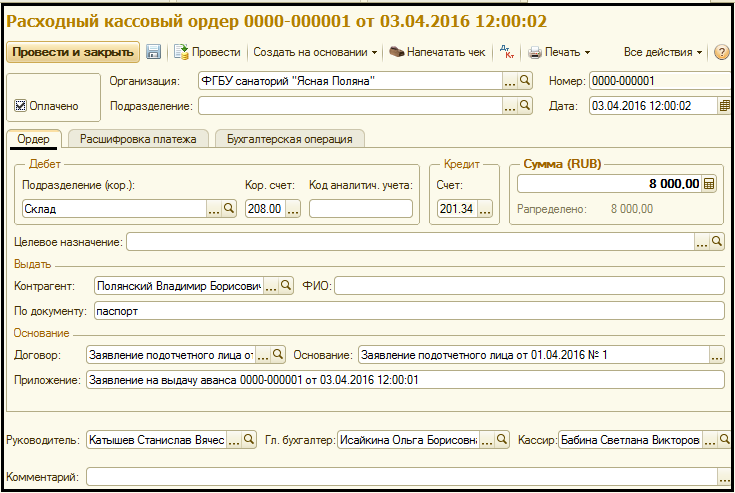The image size is (735, 493).
Task: Click the ellipsis for Счет 201.34
Action: click(485, 209)
